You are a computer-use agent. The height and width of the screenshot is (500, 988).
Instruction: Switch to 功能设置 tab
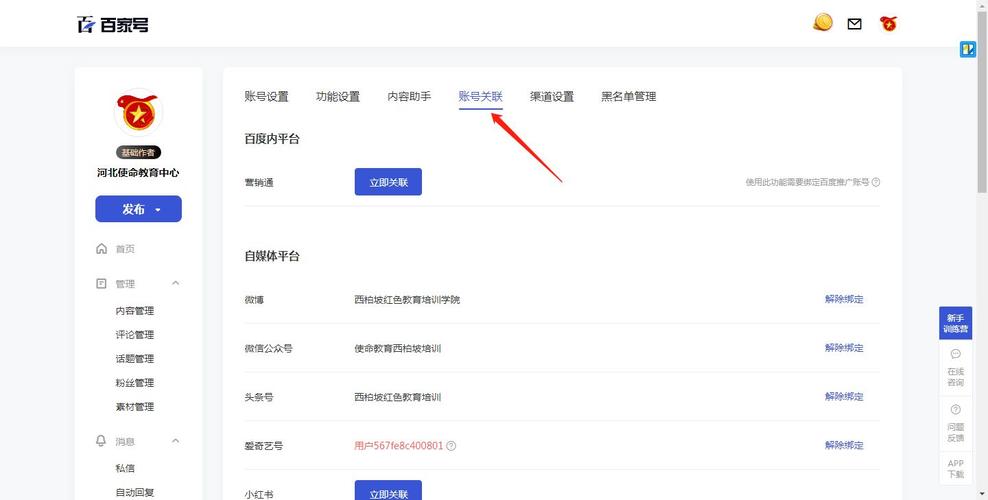[x=338, y=97]
